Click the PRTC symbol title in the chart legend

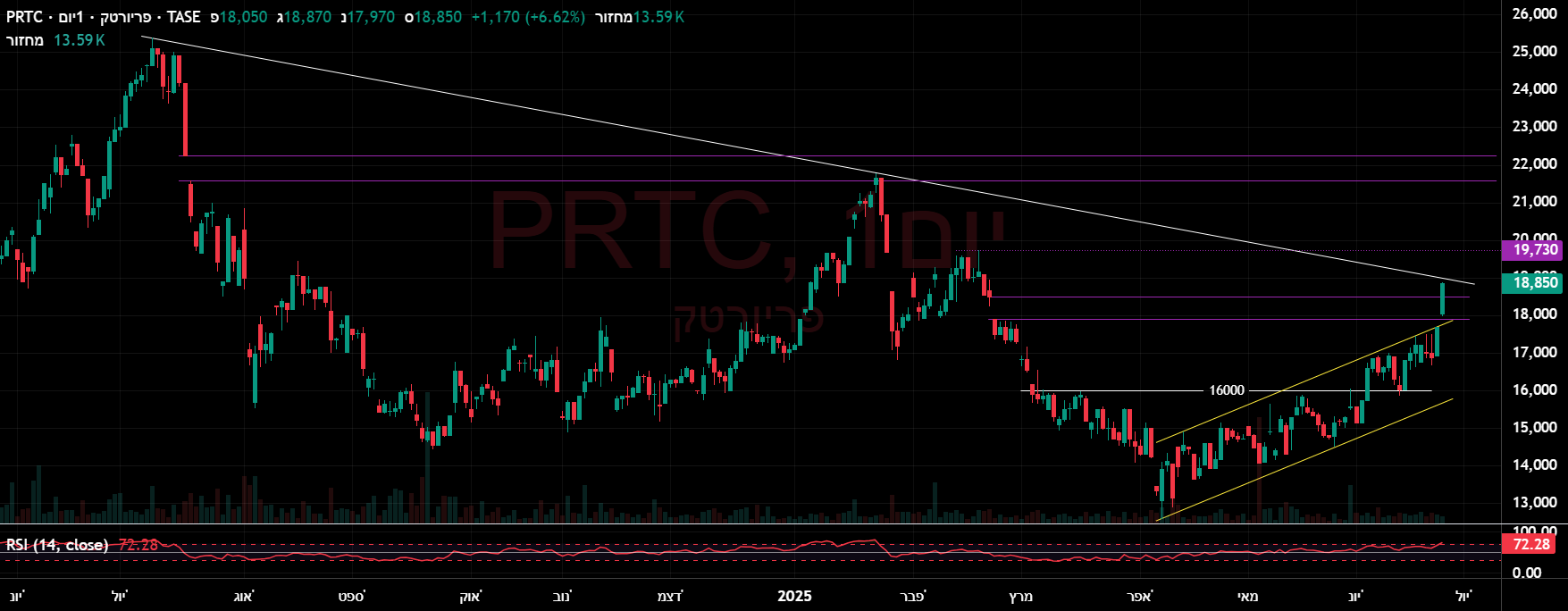click(23, 17)
